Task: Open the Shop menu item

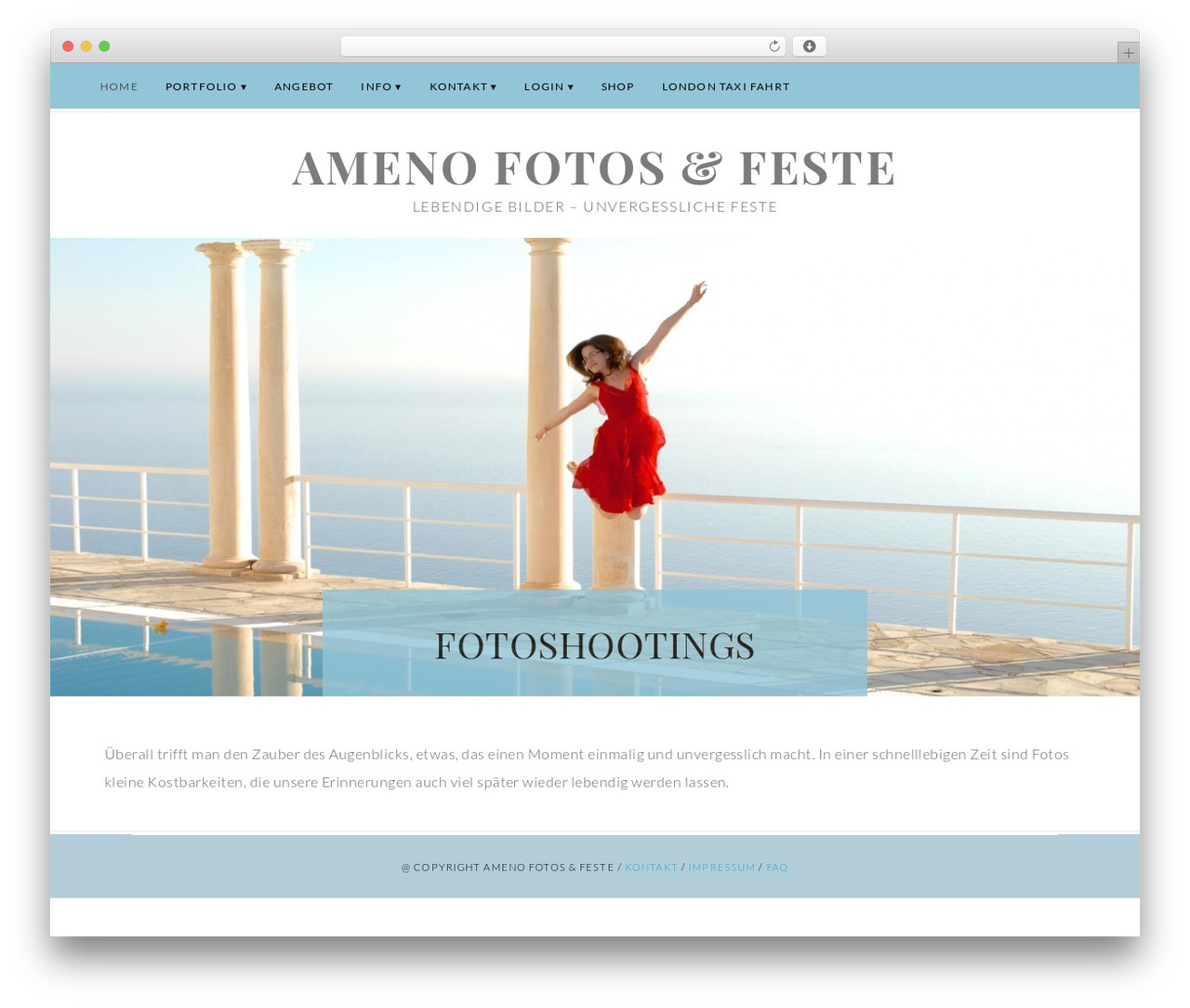Action: pos(617,86)
